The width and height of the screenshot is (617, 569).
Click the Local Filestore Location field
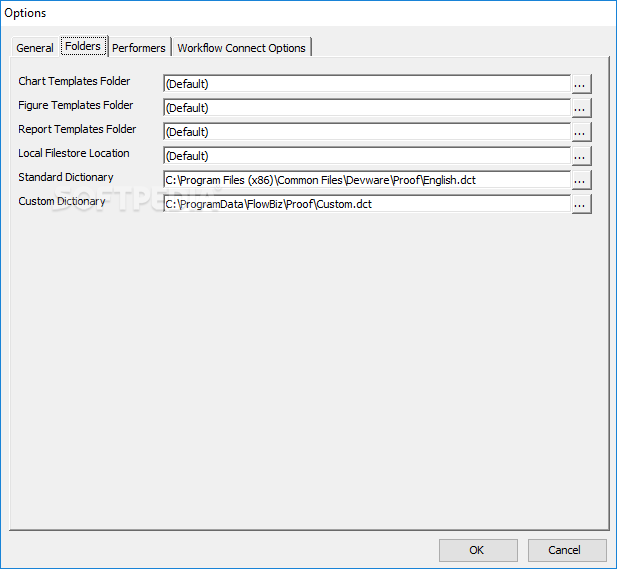point(367,156)
